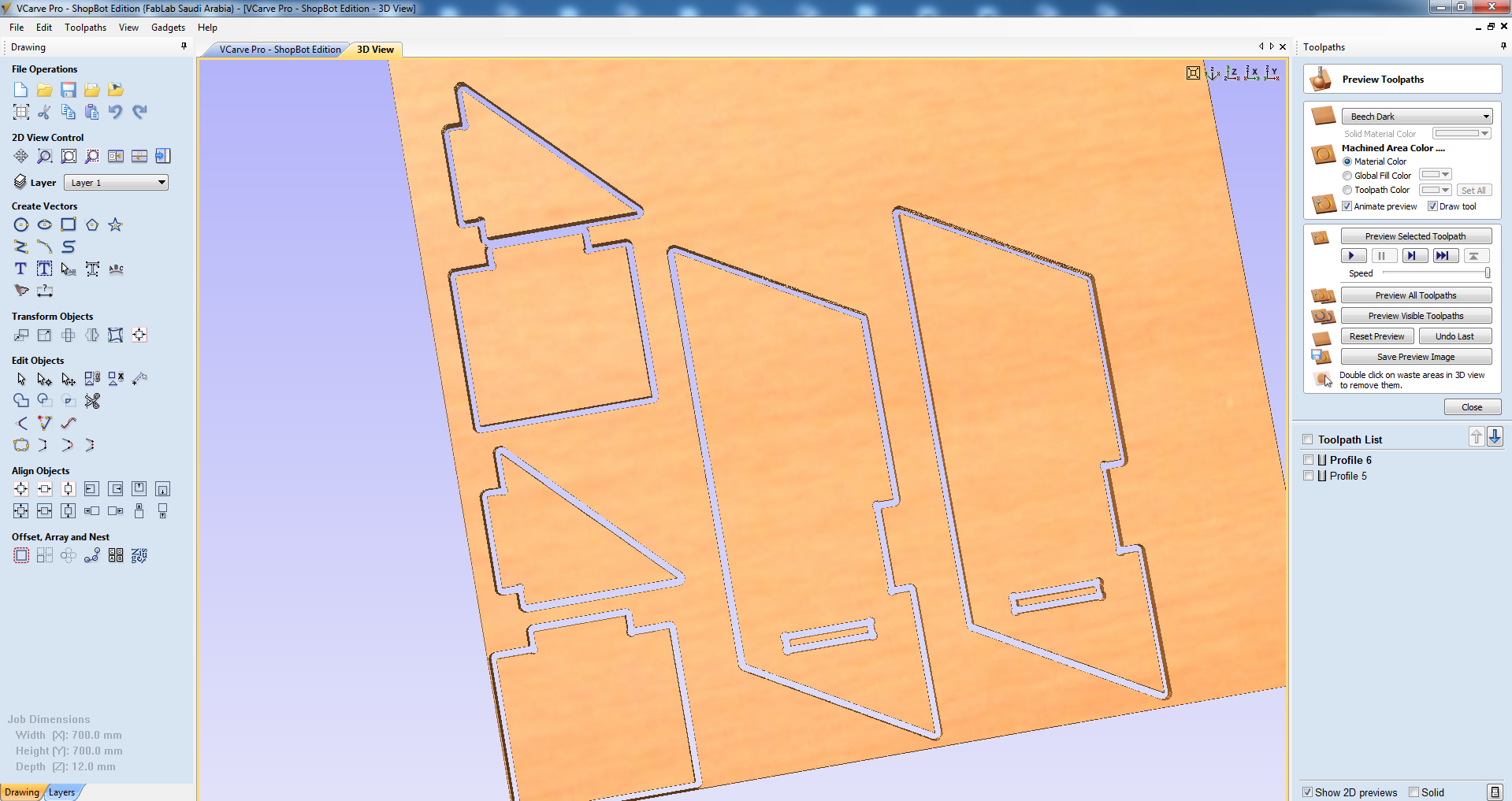Open the Toolpath Color swatch dropdown
Viewport: 1512px width, 801px height.
pyautogui.click(x=1435, y=190)
